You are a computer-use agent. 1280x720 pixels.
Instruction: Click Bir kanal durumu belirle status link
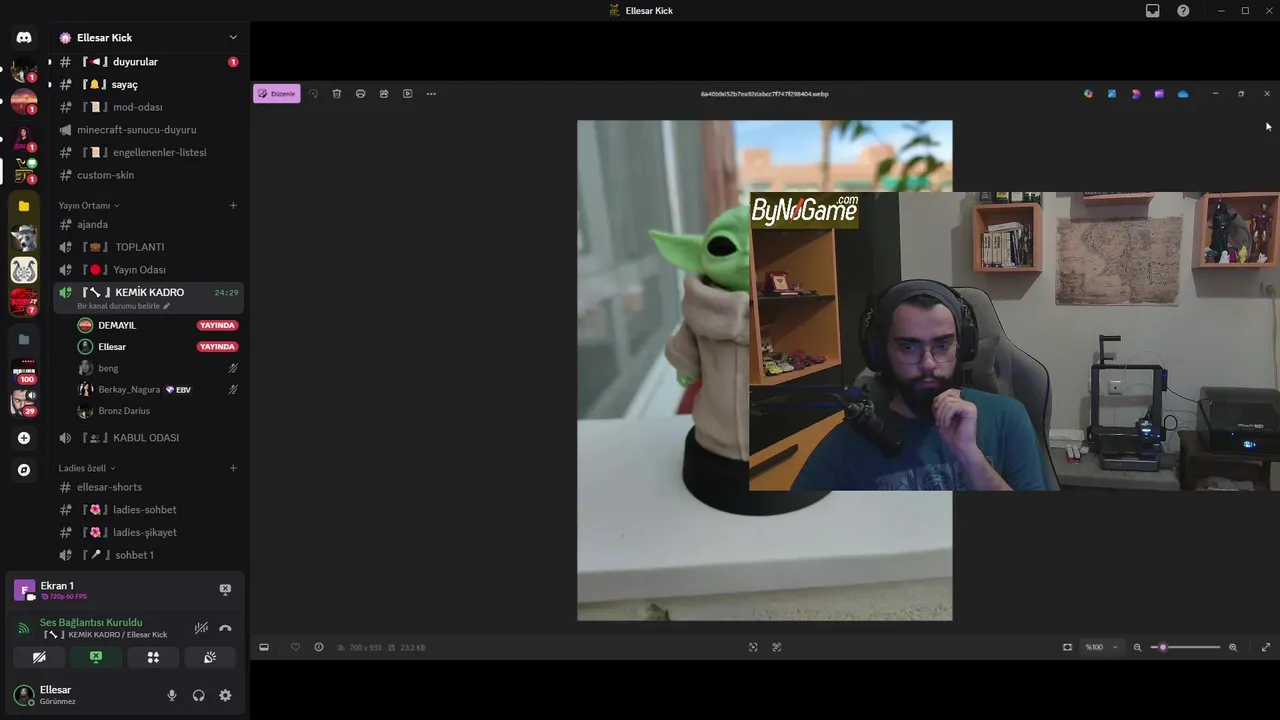pos(124,306)
